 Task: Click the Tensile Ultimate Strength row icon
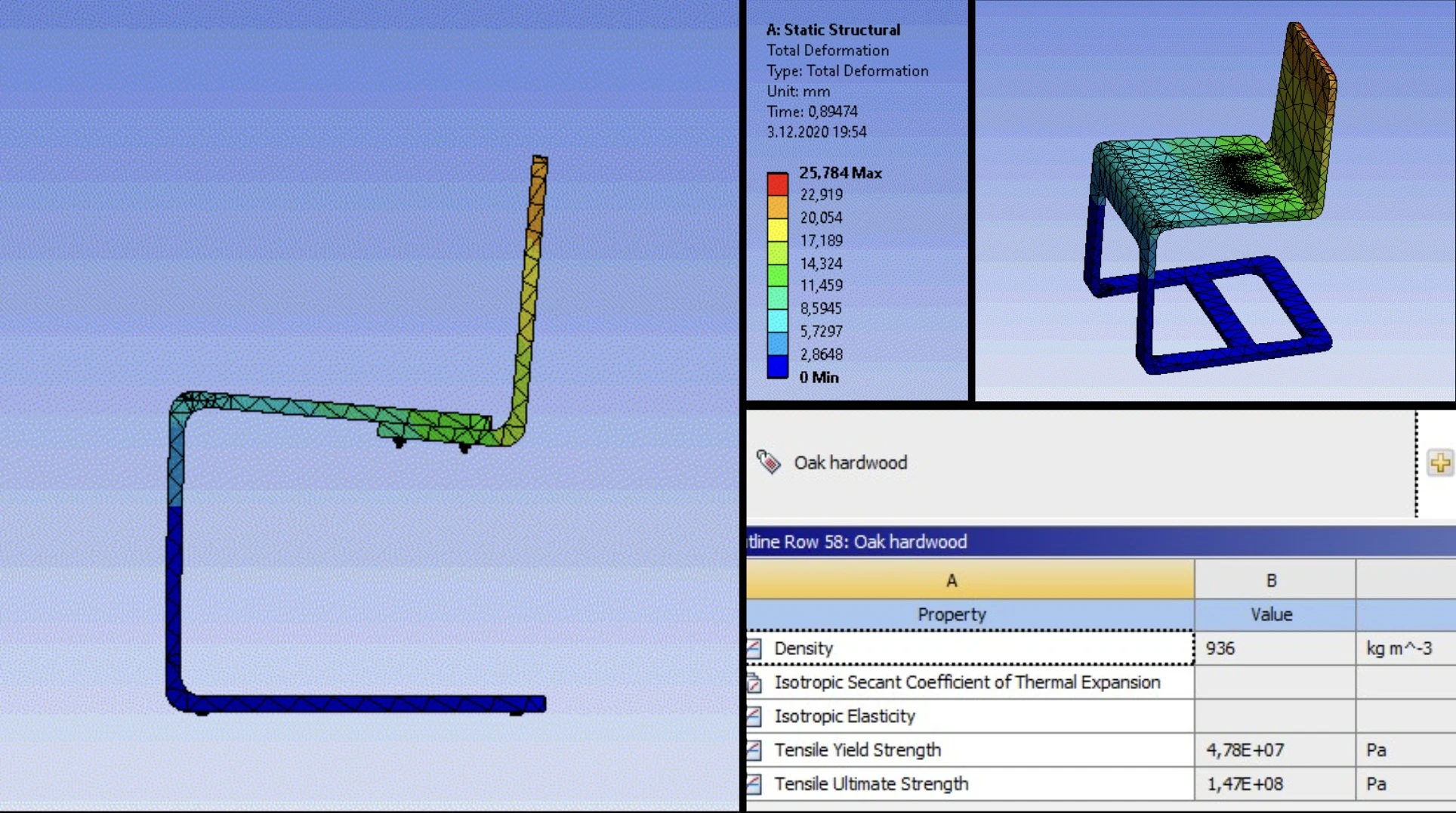(x=754, y=784)
